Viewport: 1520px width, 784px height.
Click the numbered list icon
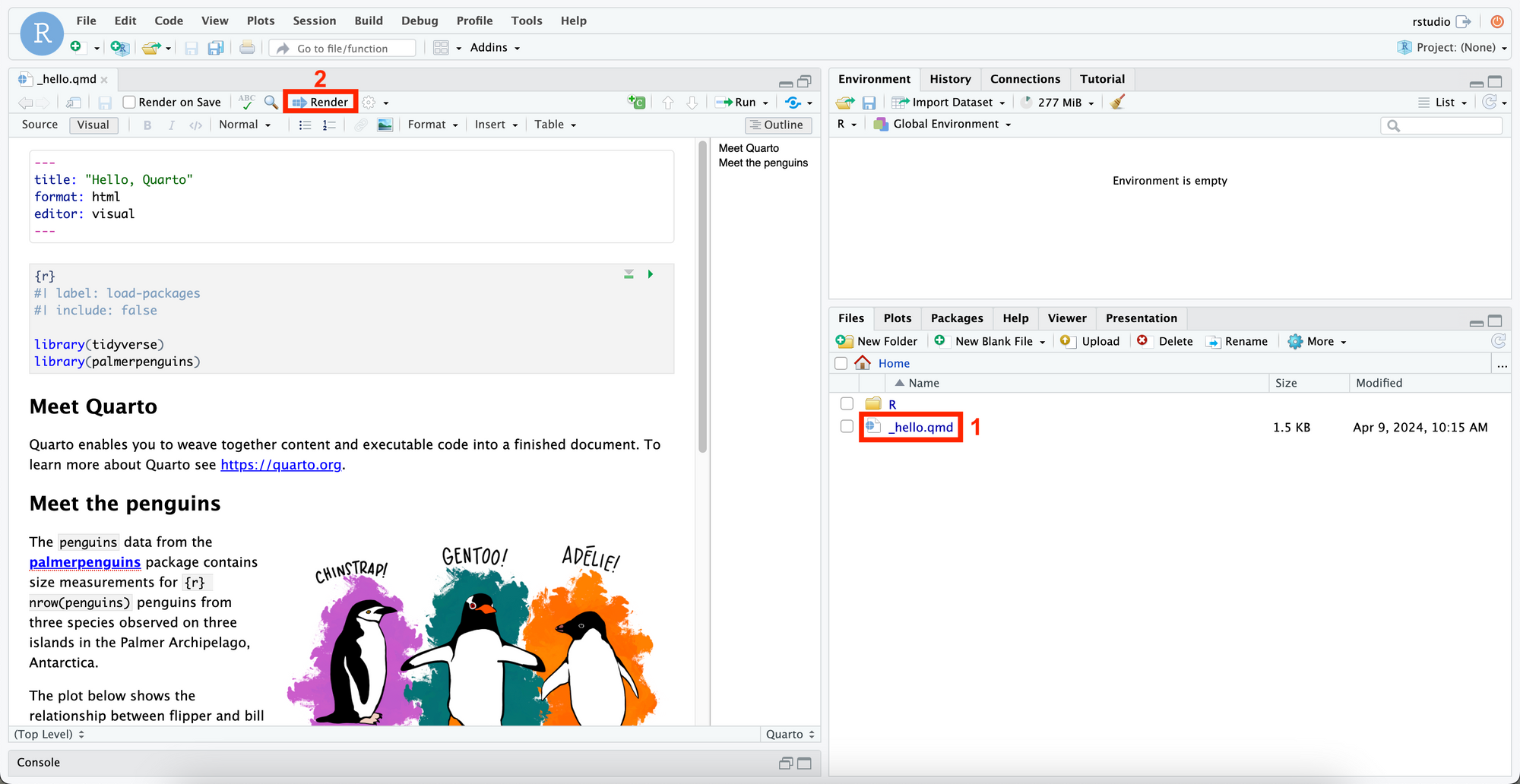[328, 125]
